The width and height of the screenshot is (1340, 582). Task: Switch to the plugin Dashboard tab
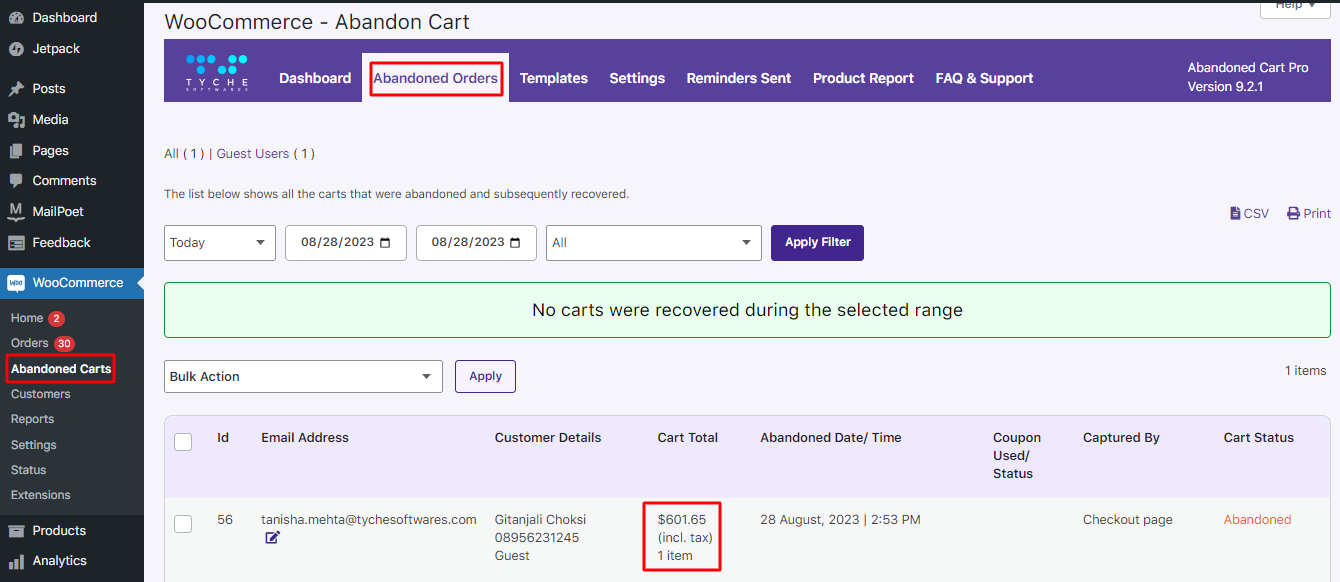(315, 78)
